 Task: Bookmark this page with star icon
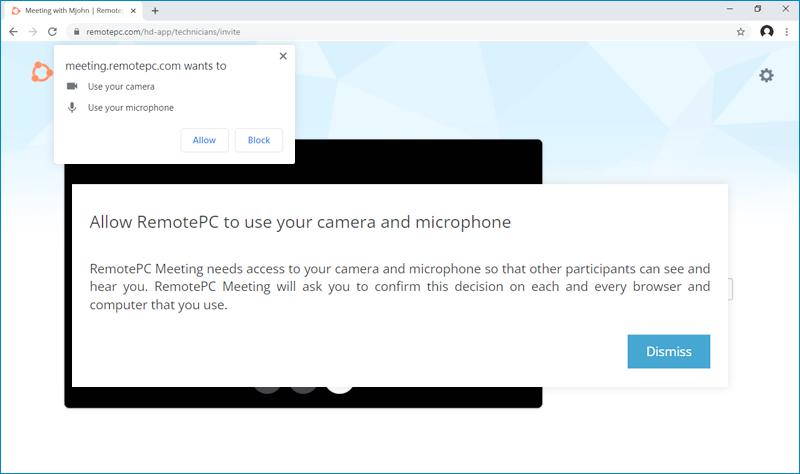pyautogui.click(x=741, y=32)
